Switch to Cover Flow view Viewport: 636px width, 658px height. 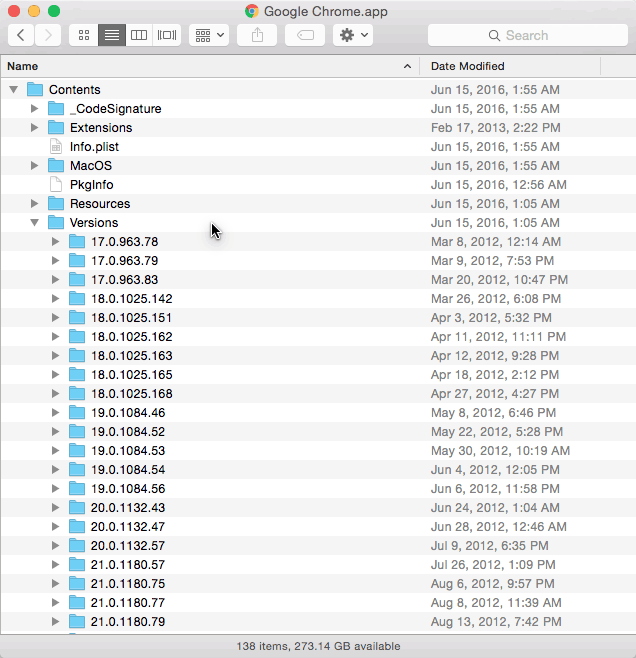[x=167, y=35]
